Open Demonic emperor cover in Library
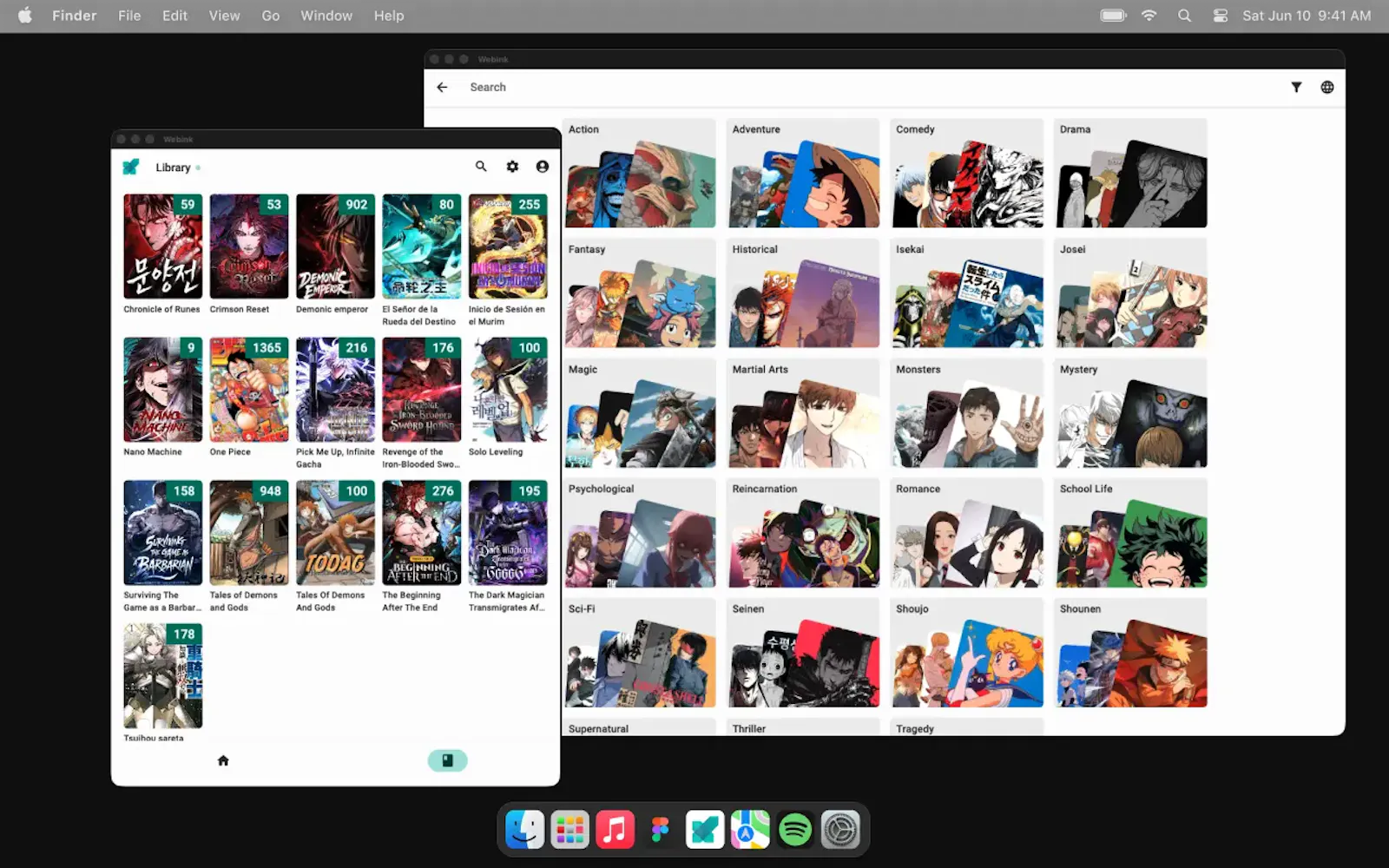1389x868 pixels. tap(335, 247)
